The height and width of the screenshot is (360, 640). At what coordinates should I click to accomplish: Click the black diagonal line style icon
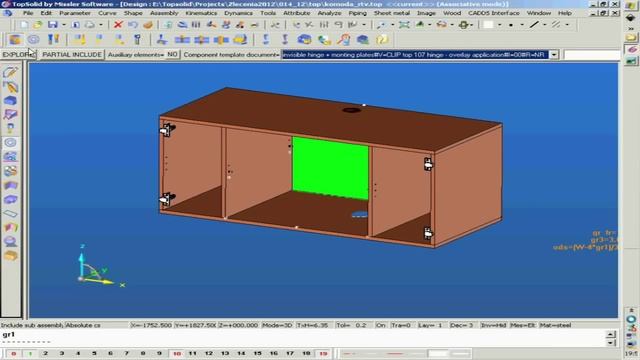[x=534, y=24]
